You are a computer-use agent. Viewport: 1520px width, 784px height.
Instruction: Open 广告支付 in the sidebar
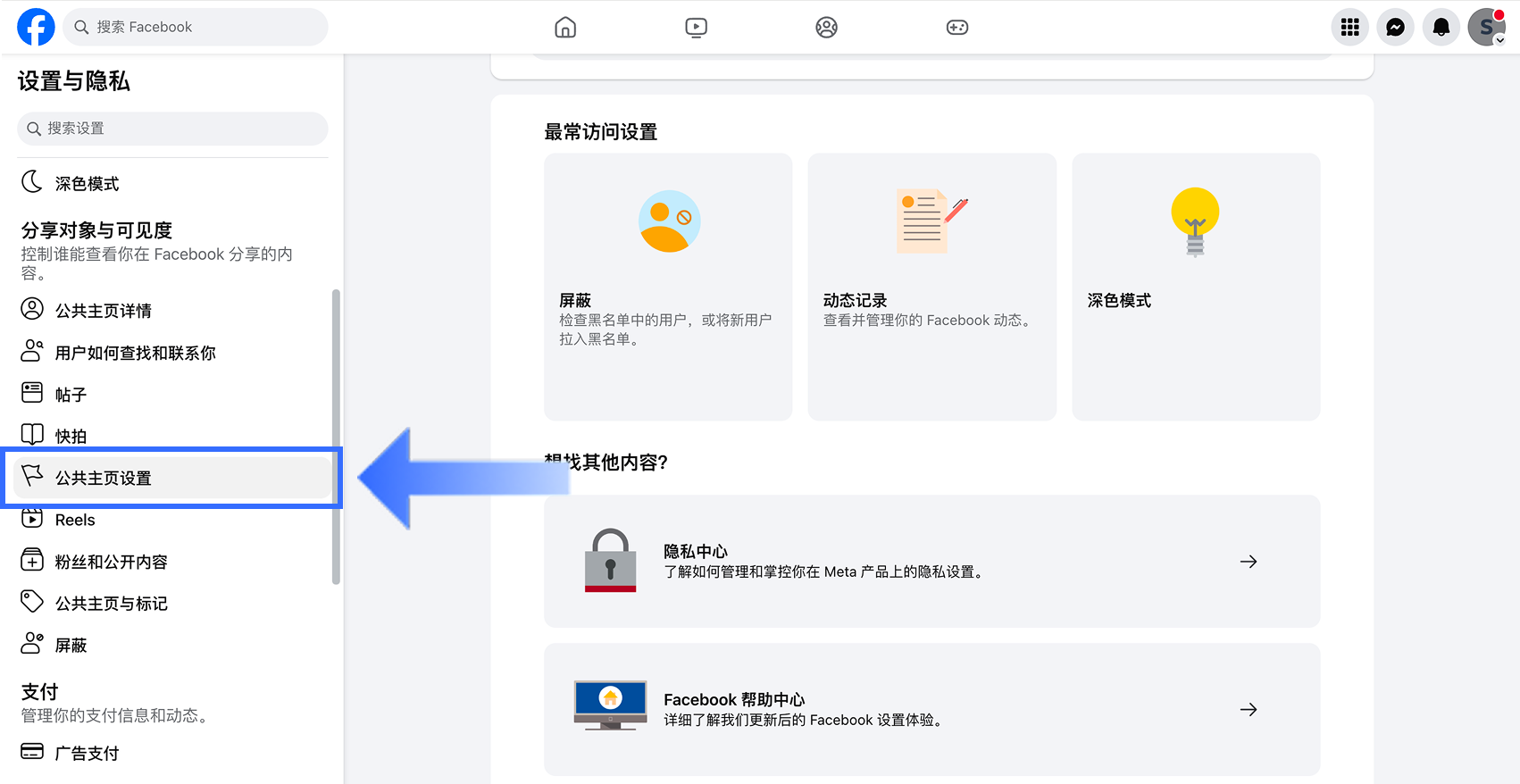click(x=172, y=753)
